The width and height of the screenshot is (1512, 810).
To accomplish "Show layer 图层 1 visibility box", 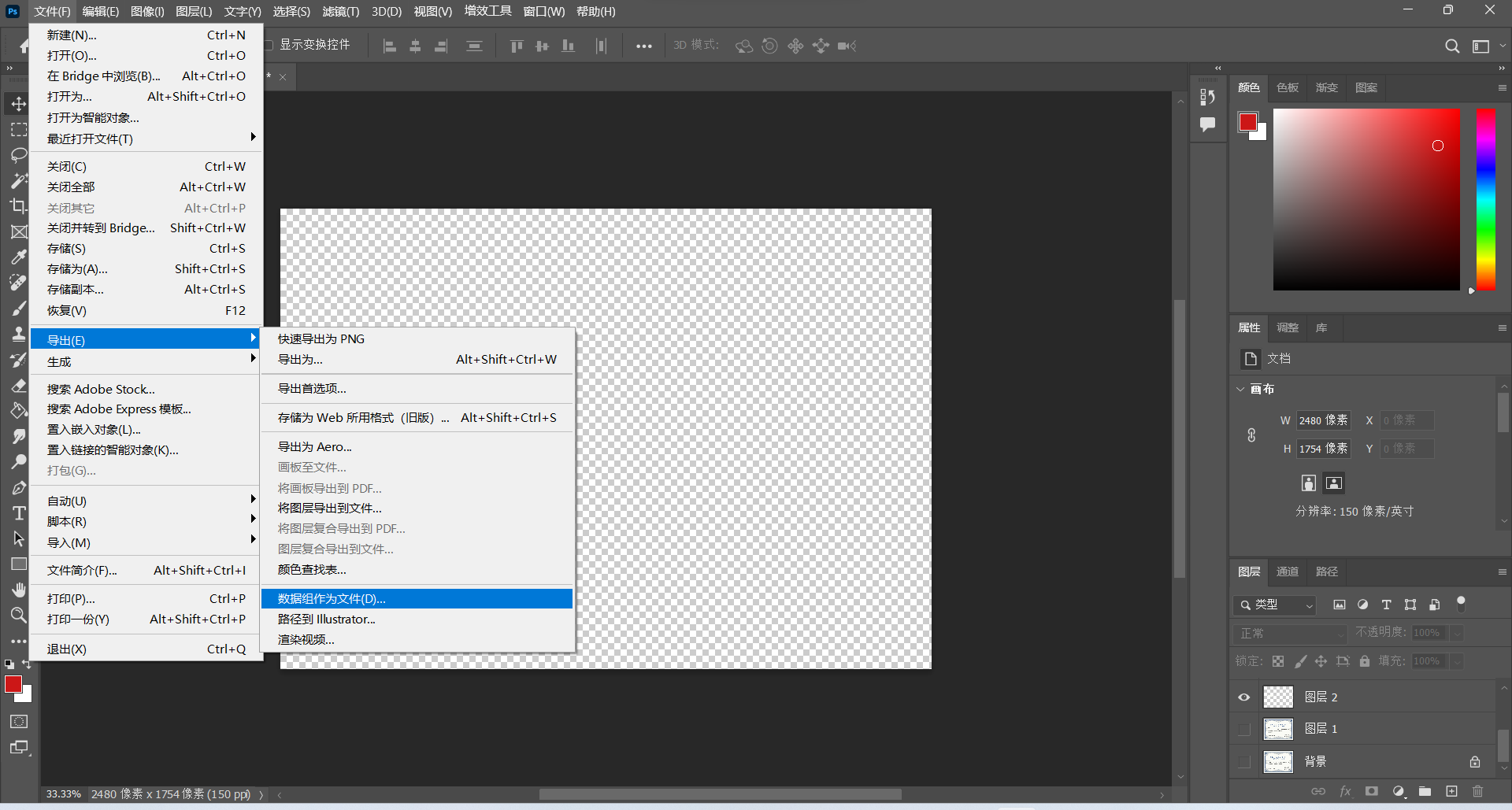I will [1244, 729].
